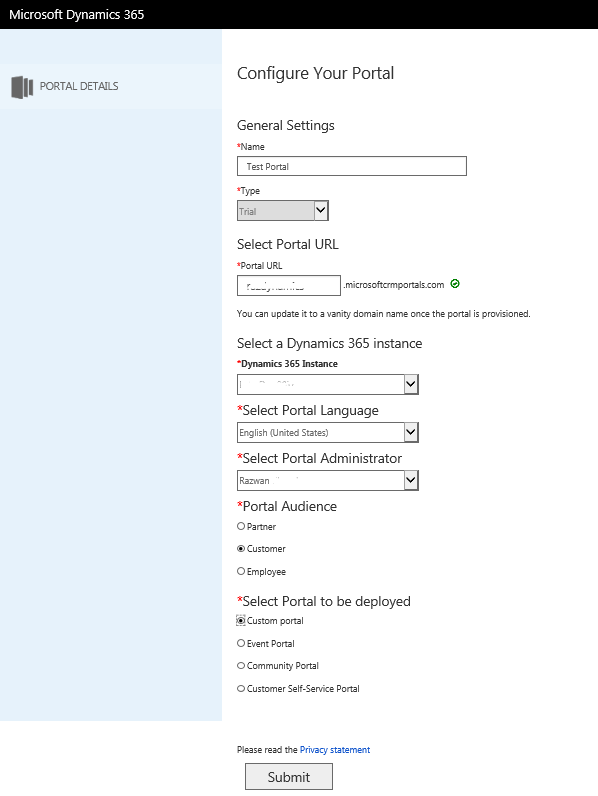The width and height of the screenshot is (598, 796).
Task: Choose the Community Portal option
Action: [x=241, y=666]
